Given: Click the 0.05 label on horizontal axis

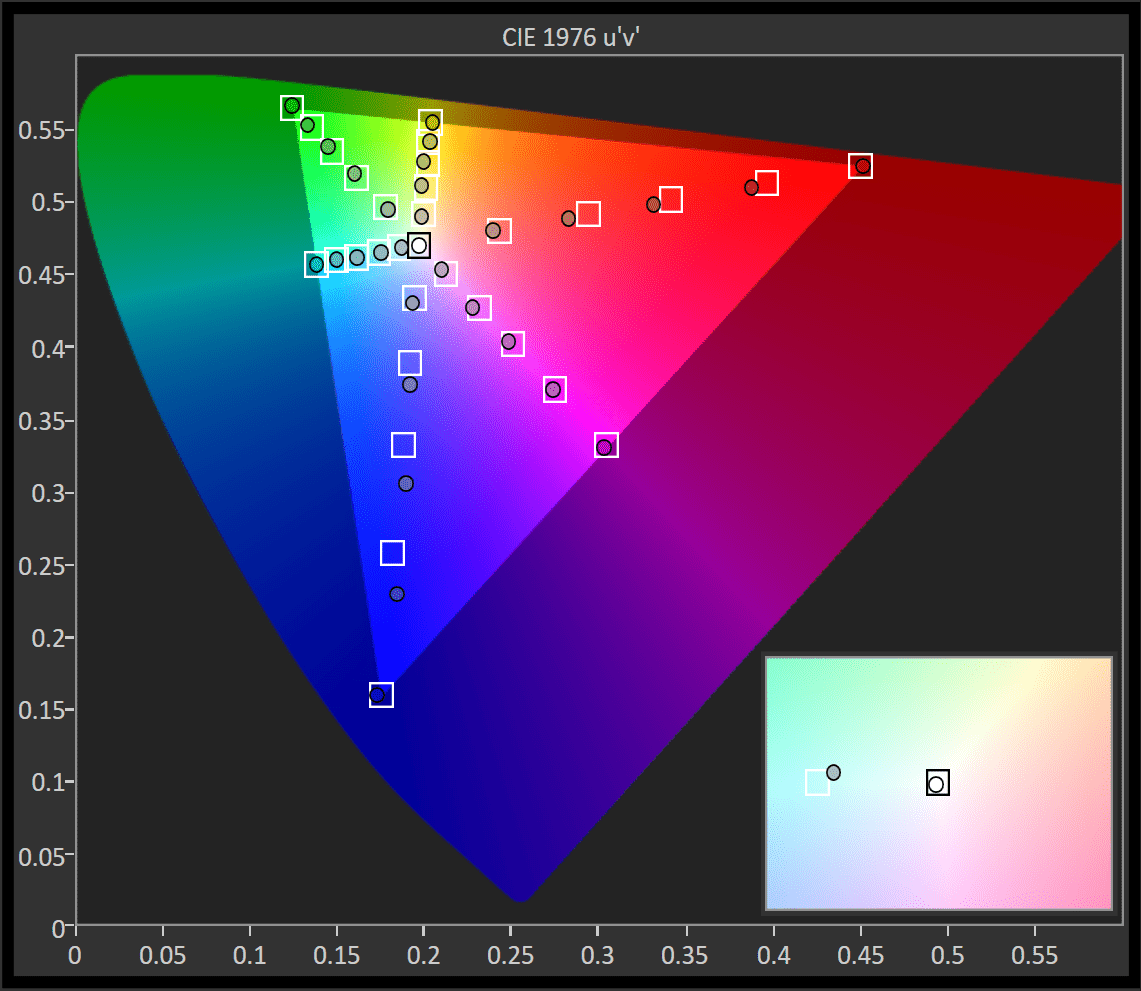Looking at the screenshot, I should click(x=163, y=955).
